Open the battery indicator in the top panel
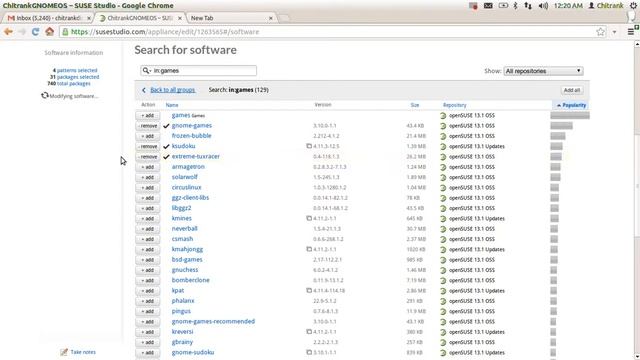This screenshot has width=640, height=360. point(503,6)
